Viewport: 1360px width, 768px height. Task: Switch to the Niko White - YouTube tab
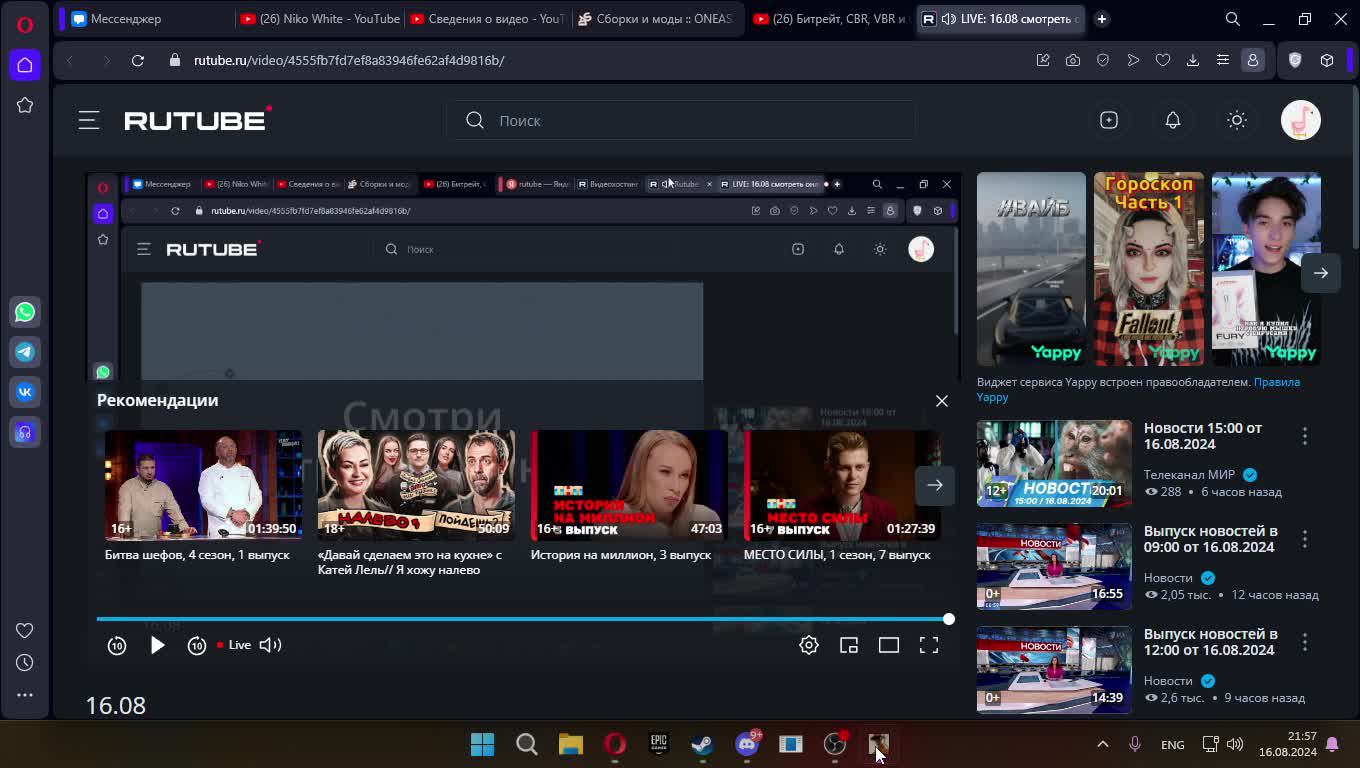click(320, 18)
